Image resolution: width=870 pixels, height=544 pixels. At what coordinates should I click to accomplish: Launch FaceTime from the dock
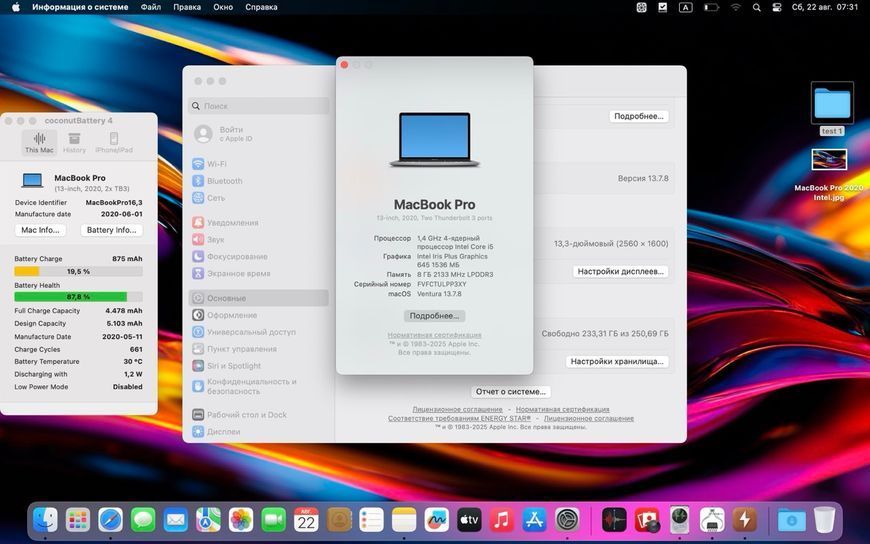pyautogui.click(x=274, y=520)
